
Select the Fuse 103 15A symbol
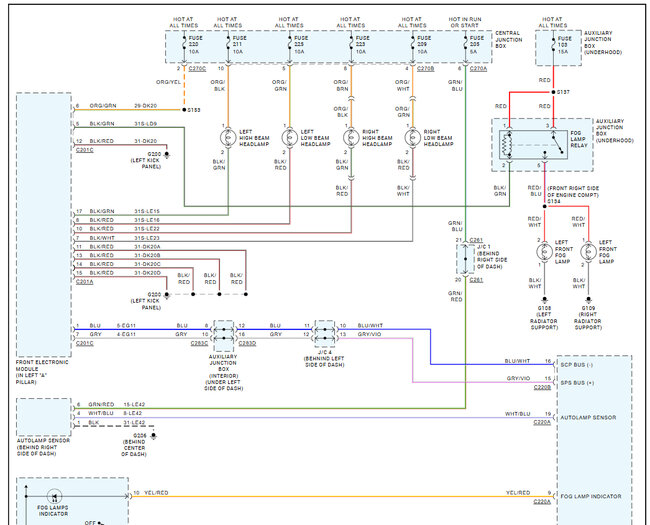[x=553, y=45]
